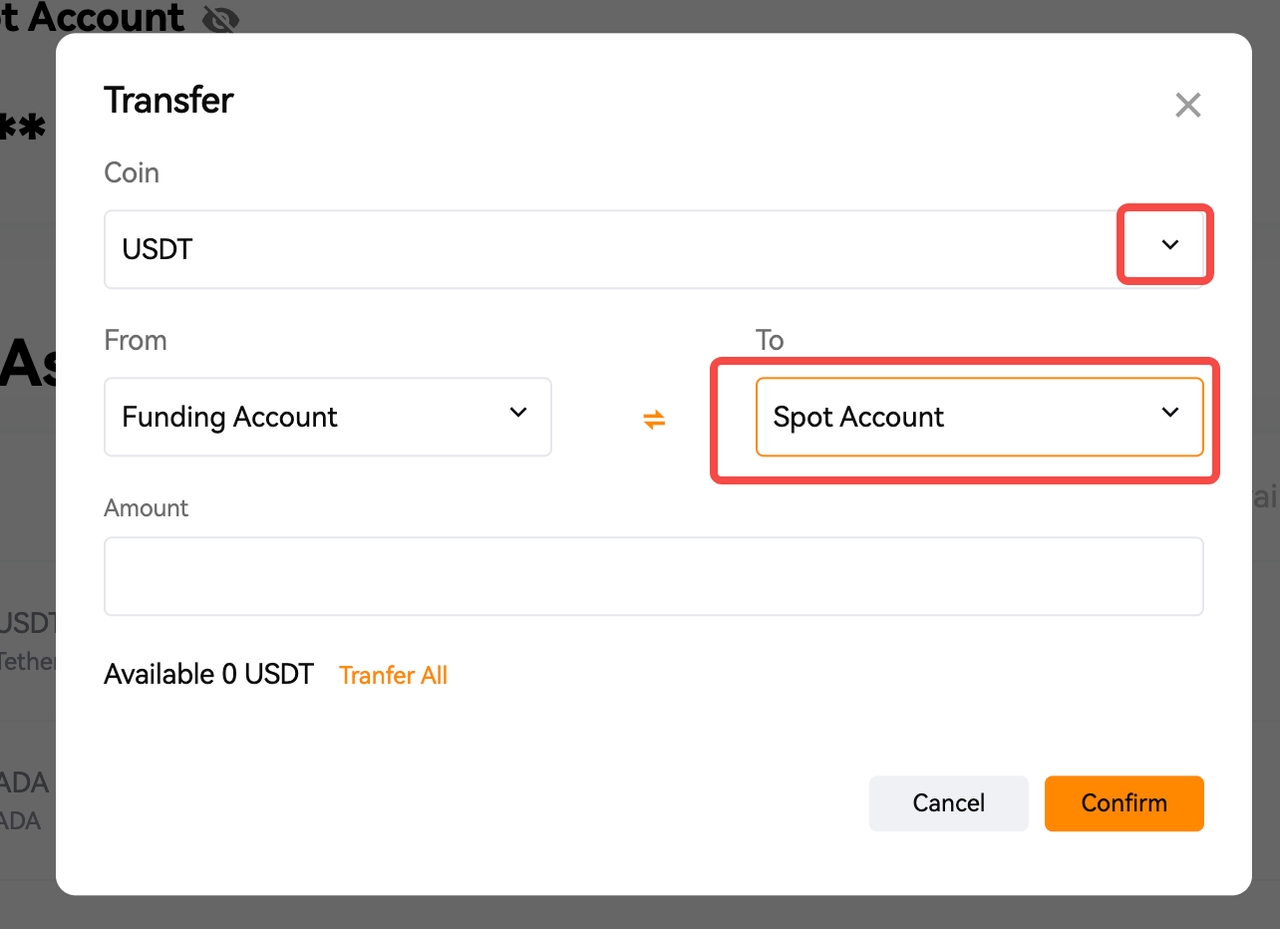The height and width of the screenshot is (929, 1280).
Task: Click the Tranfer All link
Action: pyautogui.click(x=393, y=675)
